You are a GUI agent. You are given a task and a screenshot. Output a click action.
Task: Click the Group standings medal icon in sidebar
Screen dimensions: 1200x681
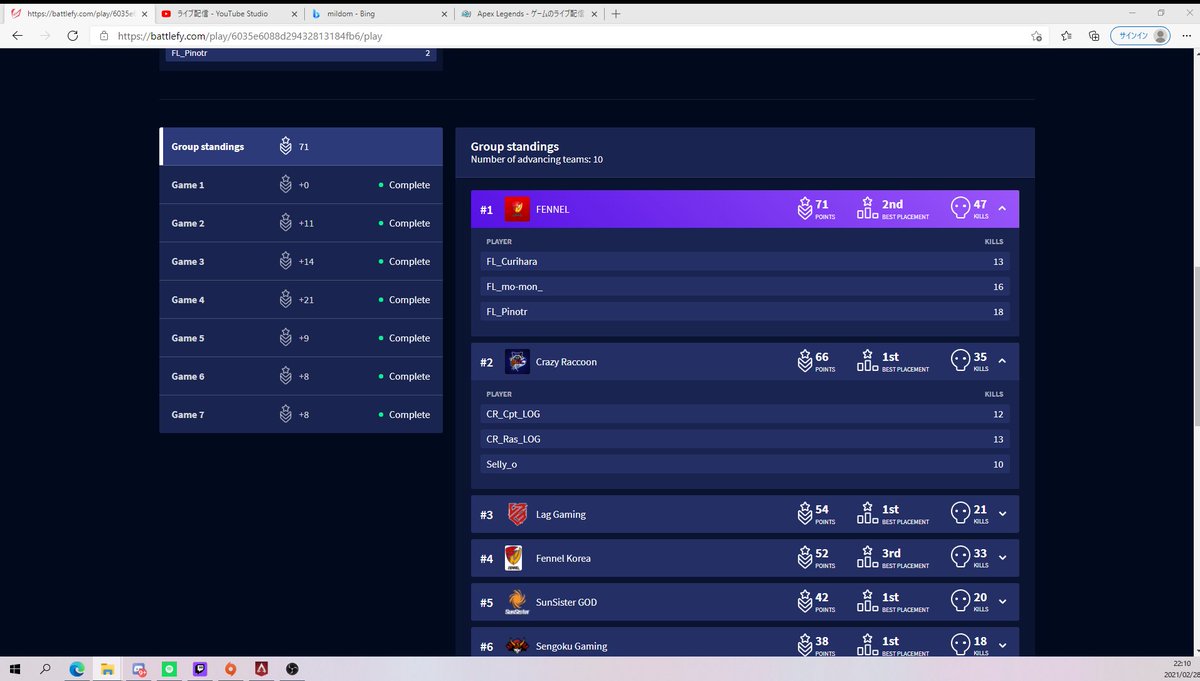(286, 146)
